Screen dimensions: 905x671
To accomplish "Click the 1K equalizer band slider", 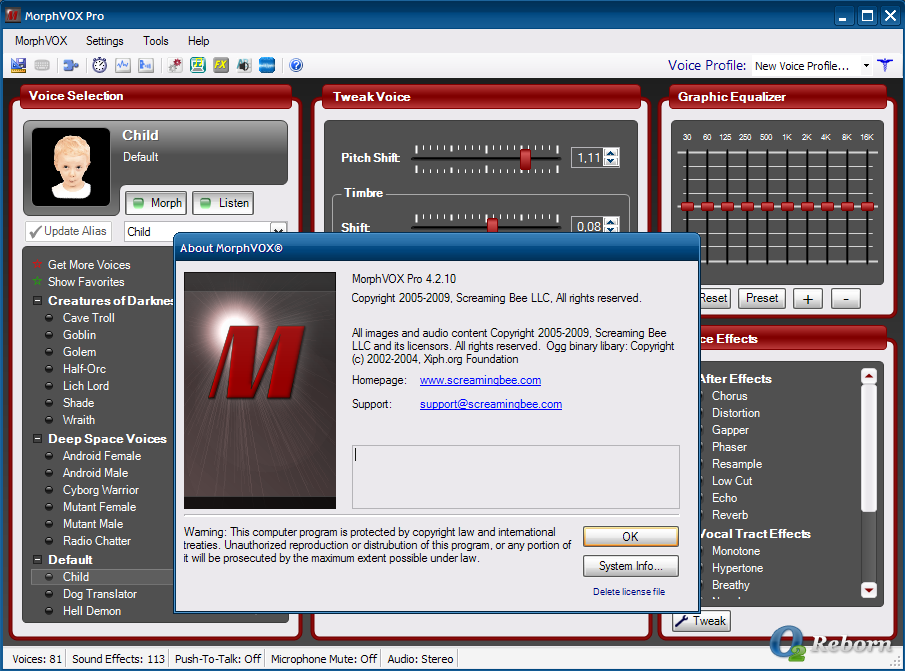I will click(787, 206).
